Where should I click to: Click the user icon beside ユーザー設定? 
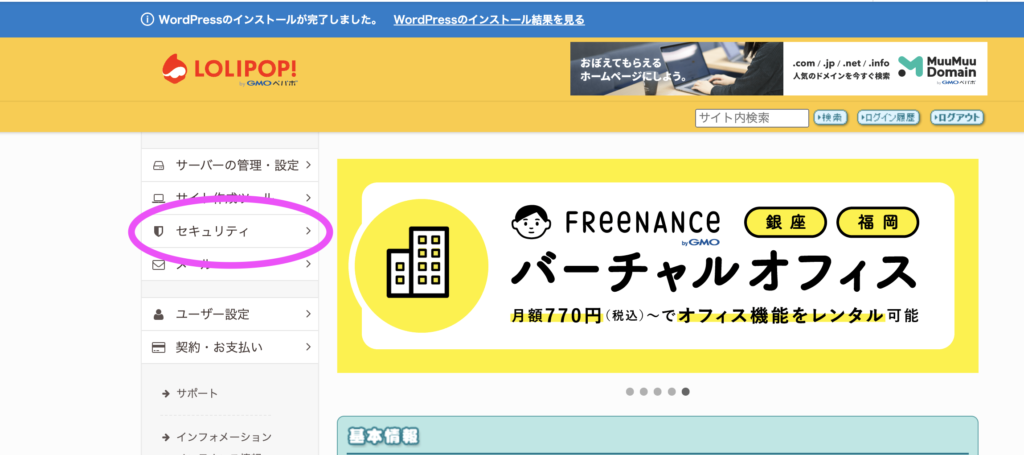pos(158,314)
